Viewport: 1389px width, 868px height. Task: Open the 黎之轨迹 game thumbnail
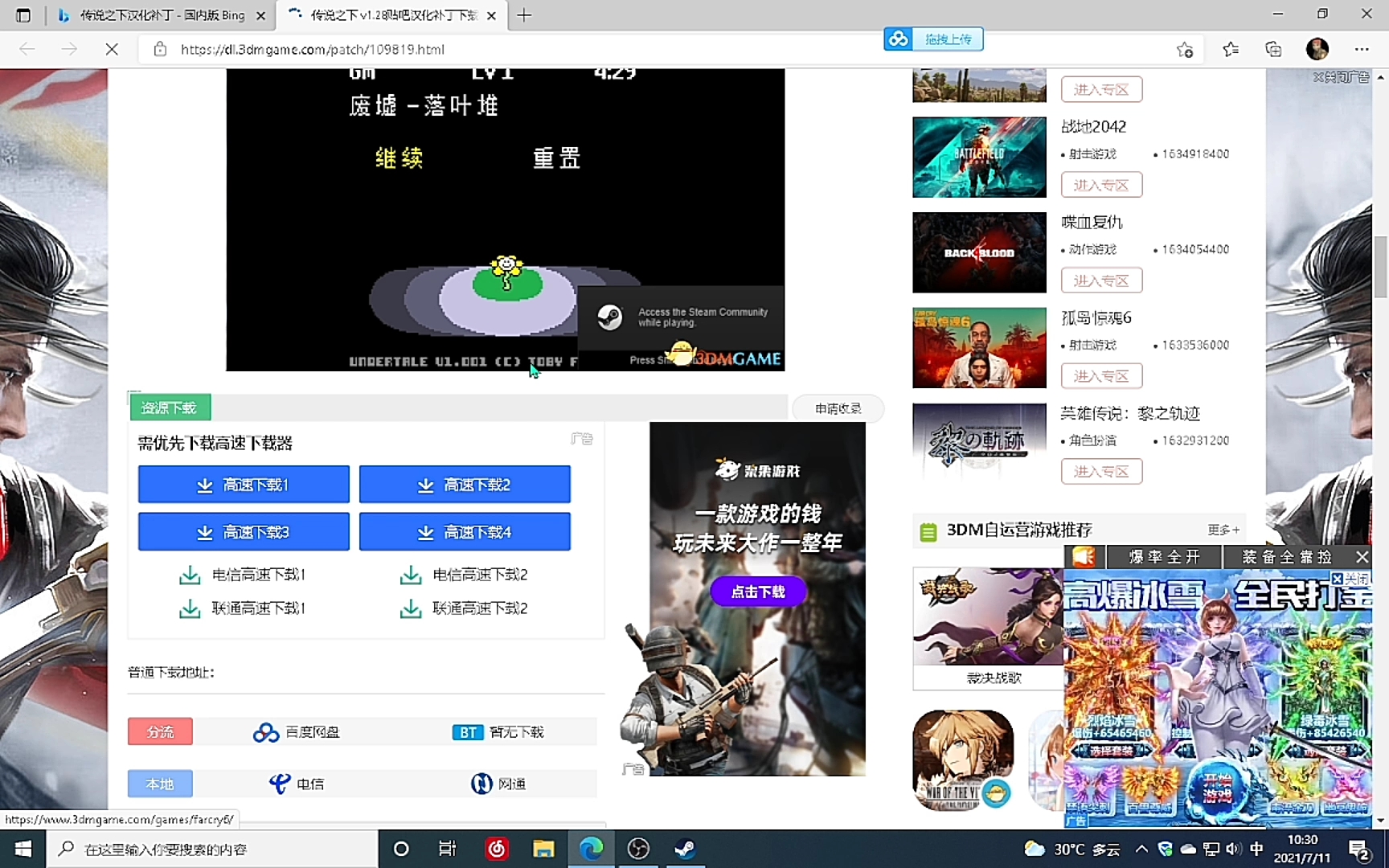tap(979, 444)
